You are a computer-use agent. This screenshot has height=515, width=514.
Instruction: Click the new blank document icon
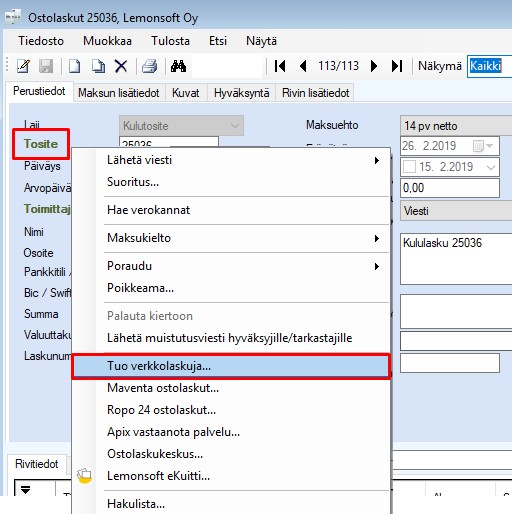pos(74,66)
